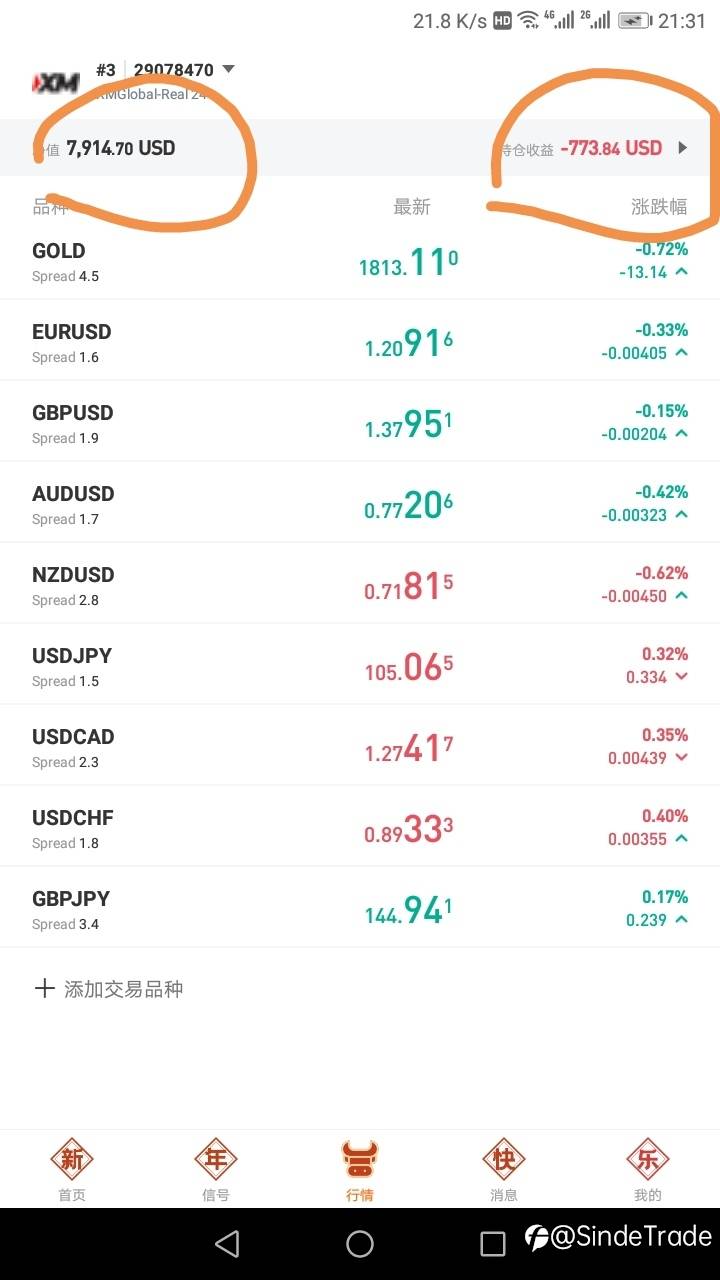
Task: Expand USDJPY row chevron
Action: tap(682, 677)
